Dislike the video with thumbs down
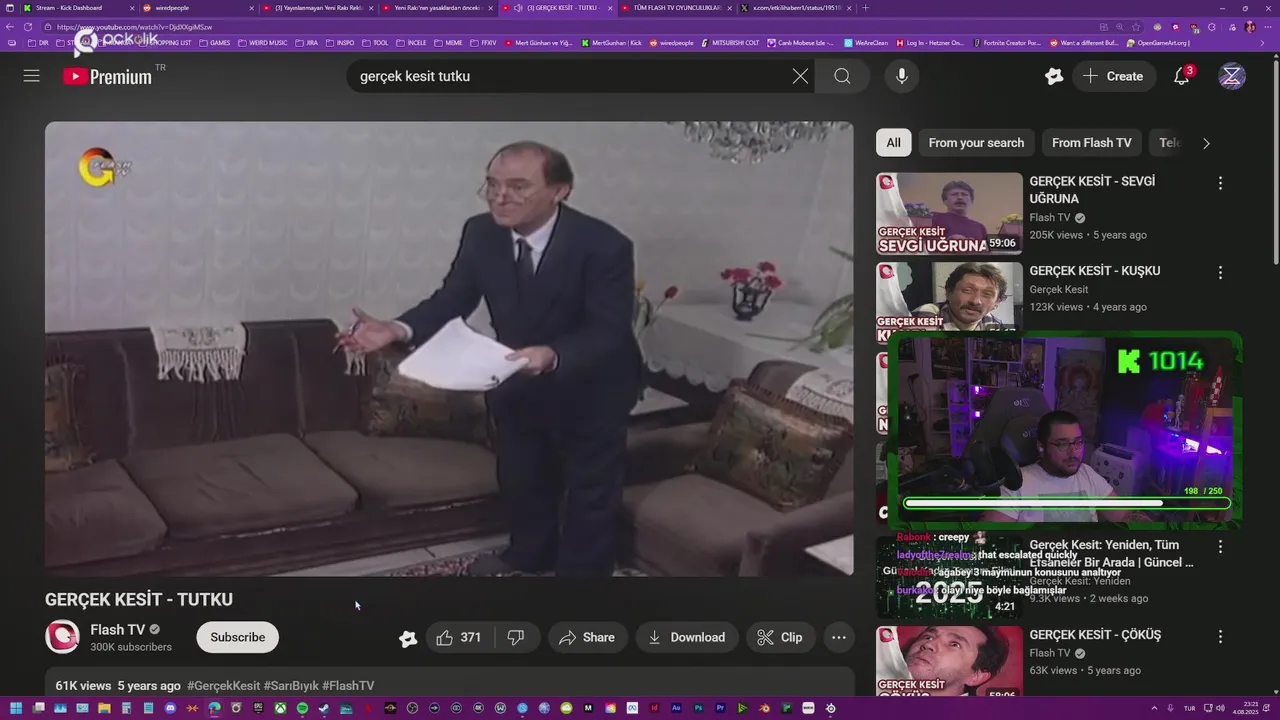This screenshot has width=1280, height=720. (x=516, y=637)
